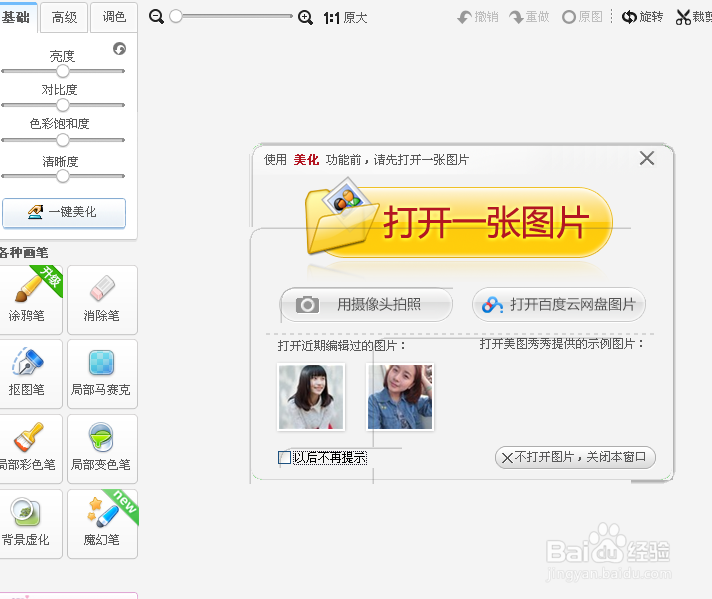Select the 魔幻笔 magic pen tool
The image size is (712, 599).
click(x=102, y=524)
